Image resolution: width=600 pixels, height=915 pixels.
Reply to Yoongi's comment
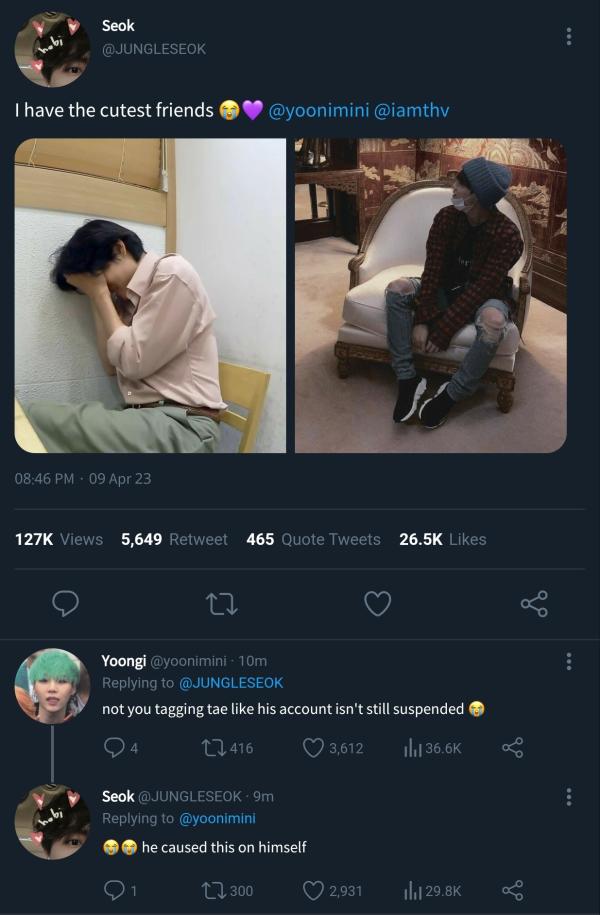113,747
